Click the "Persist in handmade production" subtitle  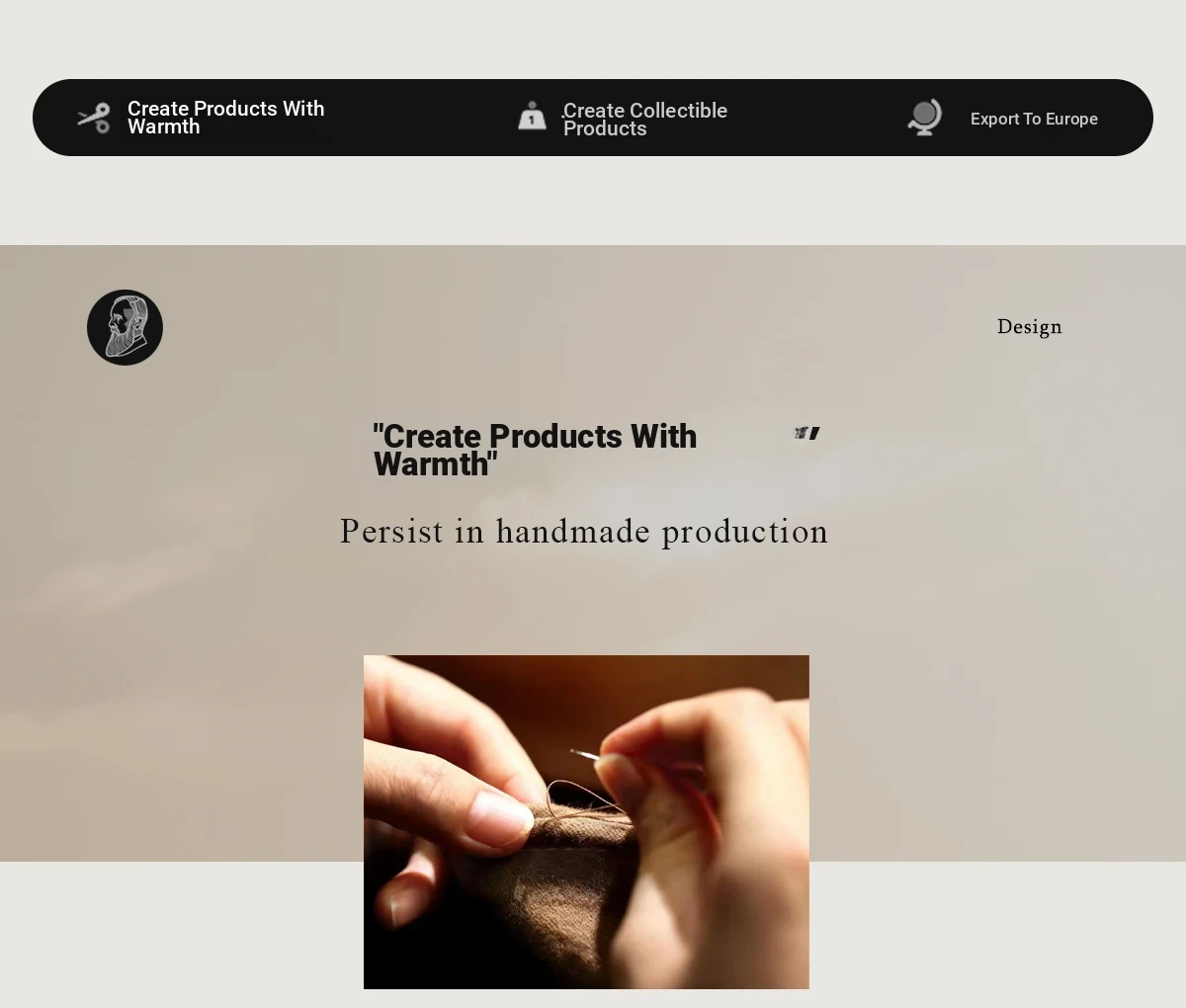tap(584, 532)
